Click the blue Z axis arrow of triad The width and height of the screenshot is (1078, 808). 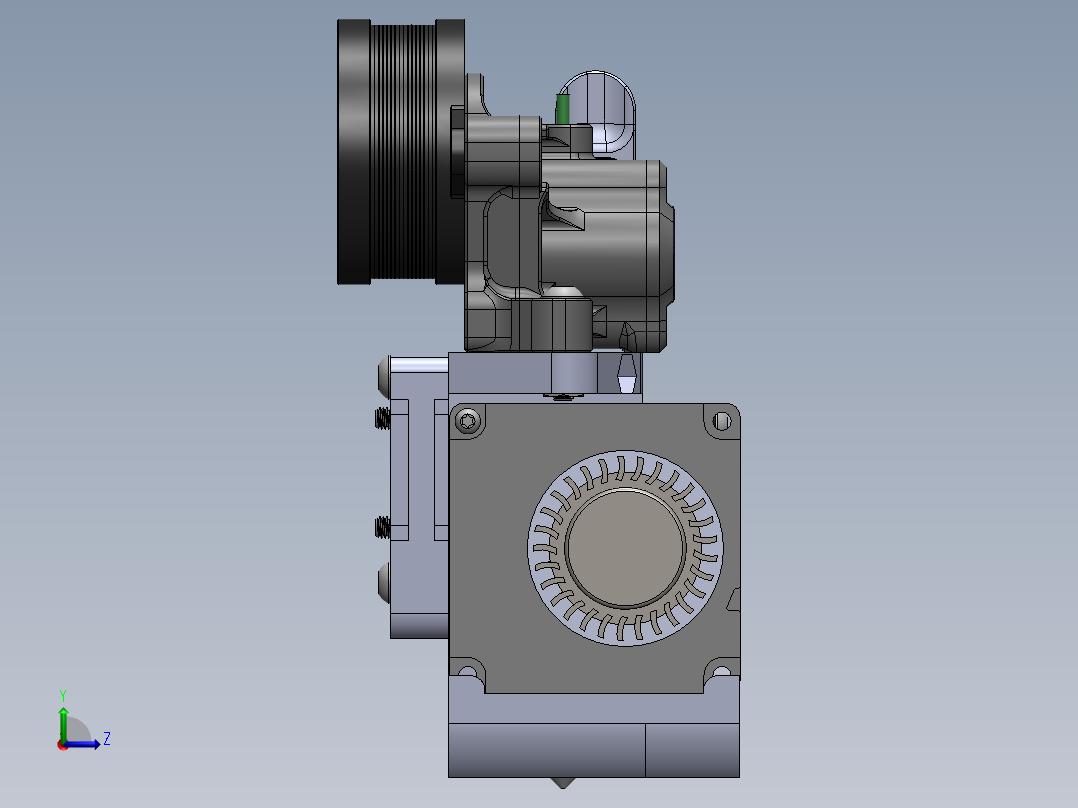[x=82, y=744]
